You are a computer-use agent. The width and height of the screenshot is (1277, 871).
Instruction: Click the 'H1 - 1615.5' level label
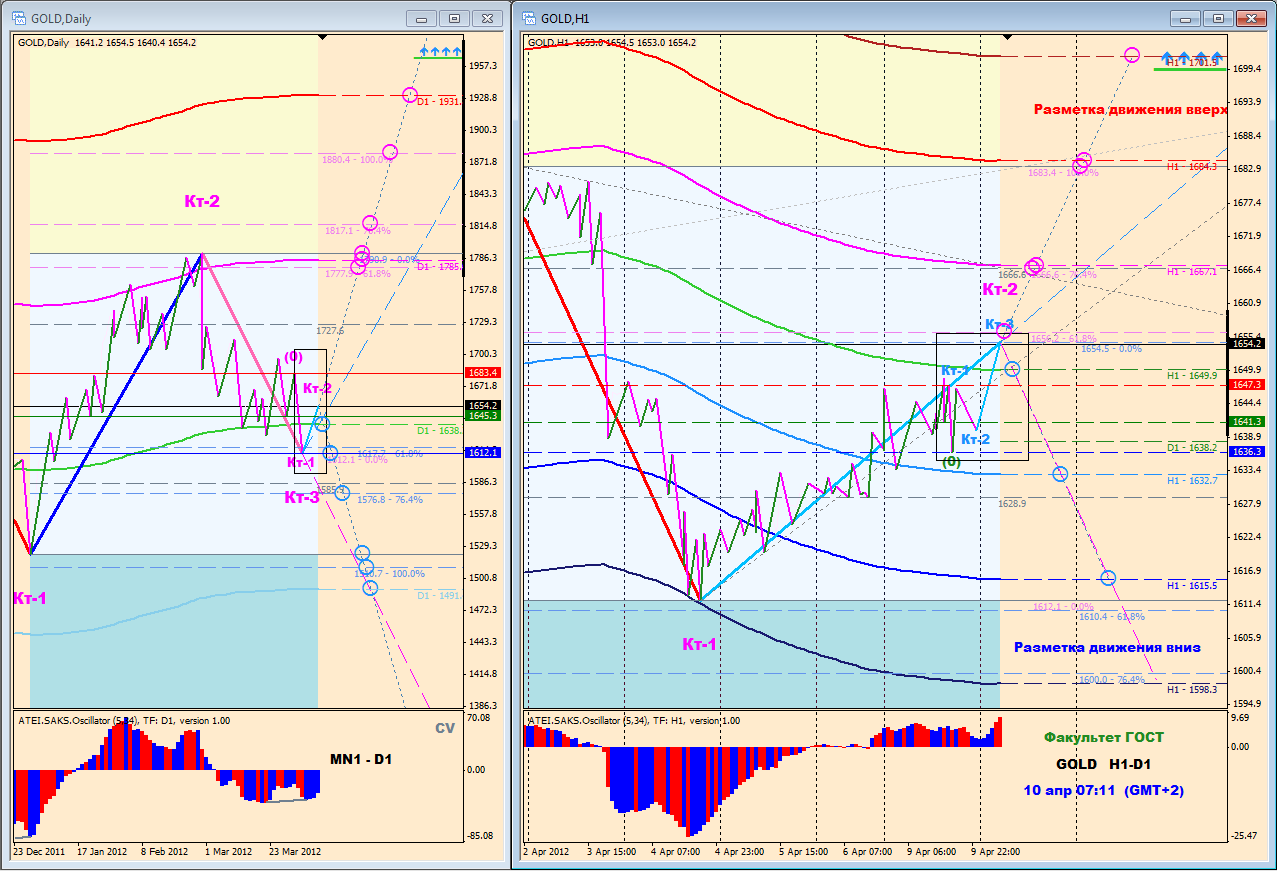(x=1191, y=585)
